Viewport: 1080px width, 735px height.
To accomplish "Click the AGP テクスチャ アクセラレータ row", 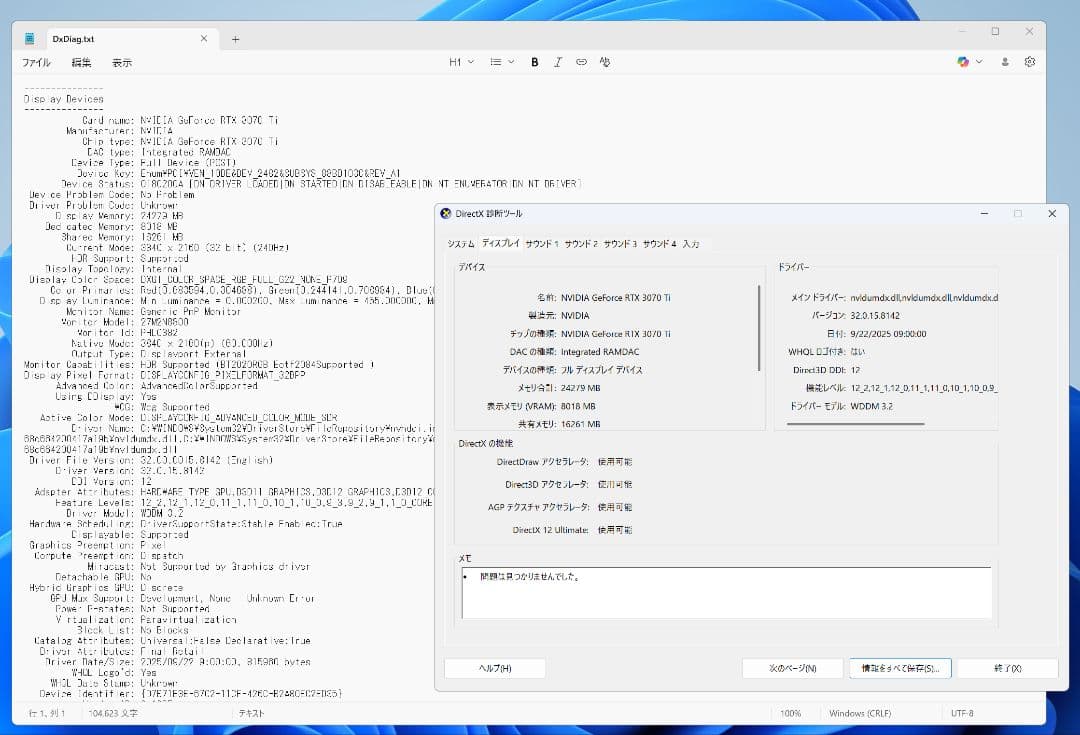I will pyautogui.click(x=560, y=507).
